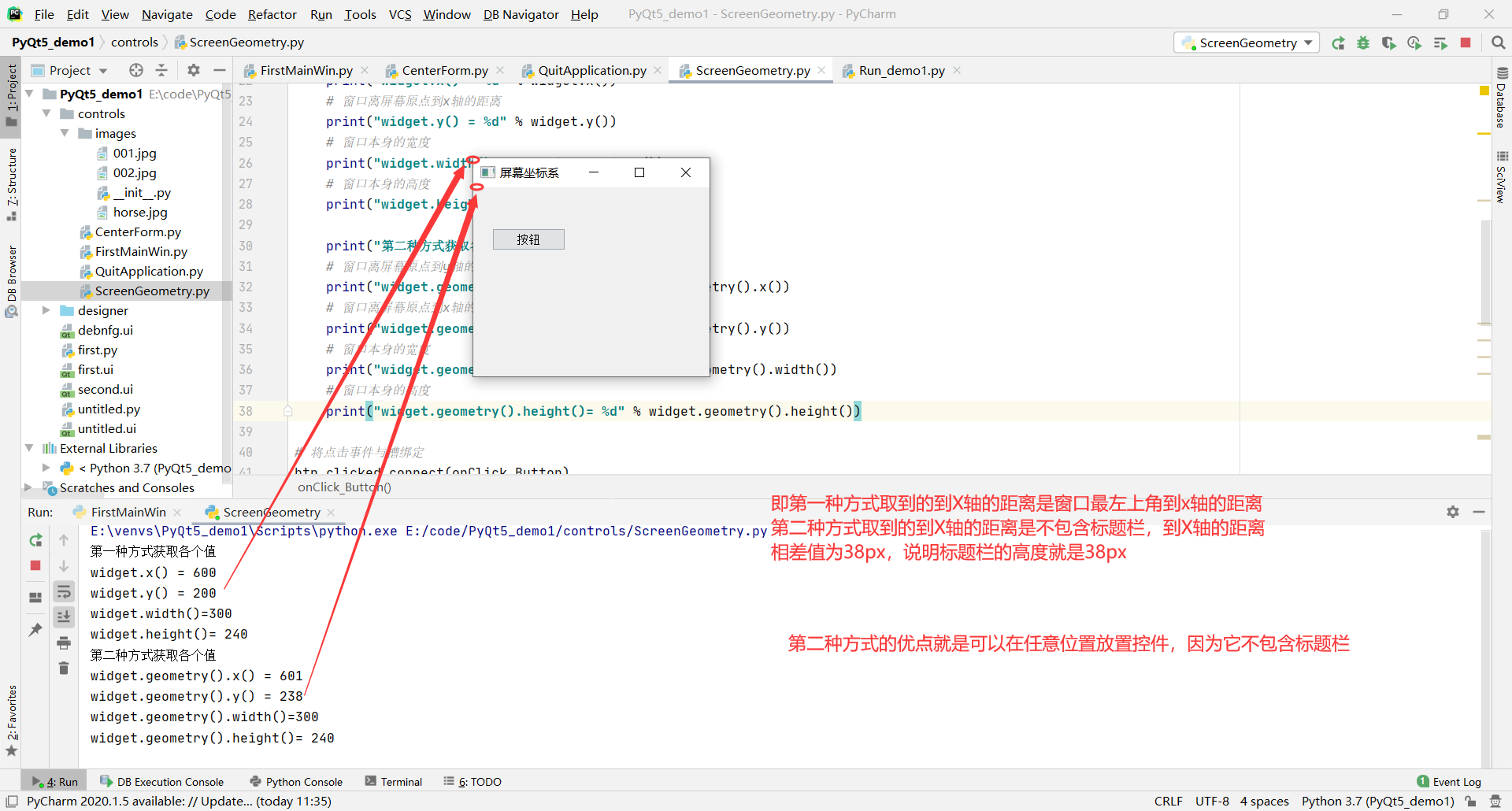1512x811 pixels.
Task: Stop process in Run panel
Action: (35, 565)
